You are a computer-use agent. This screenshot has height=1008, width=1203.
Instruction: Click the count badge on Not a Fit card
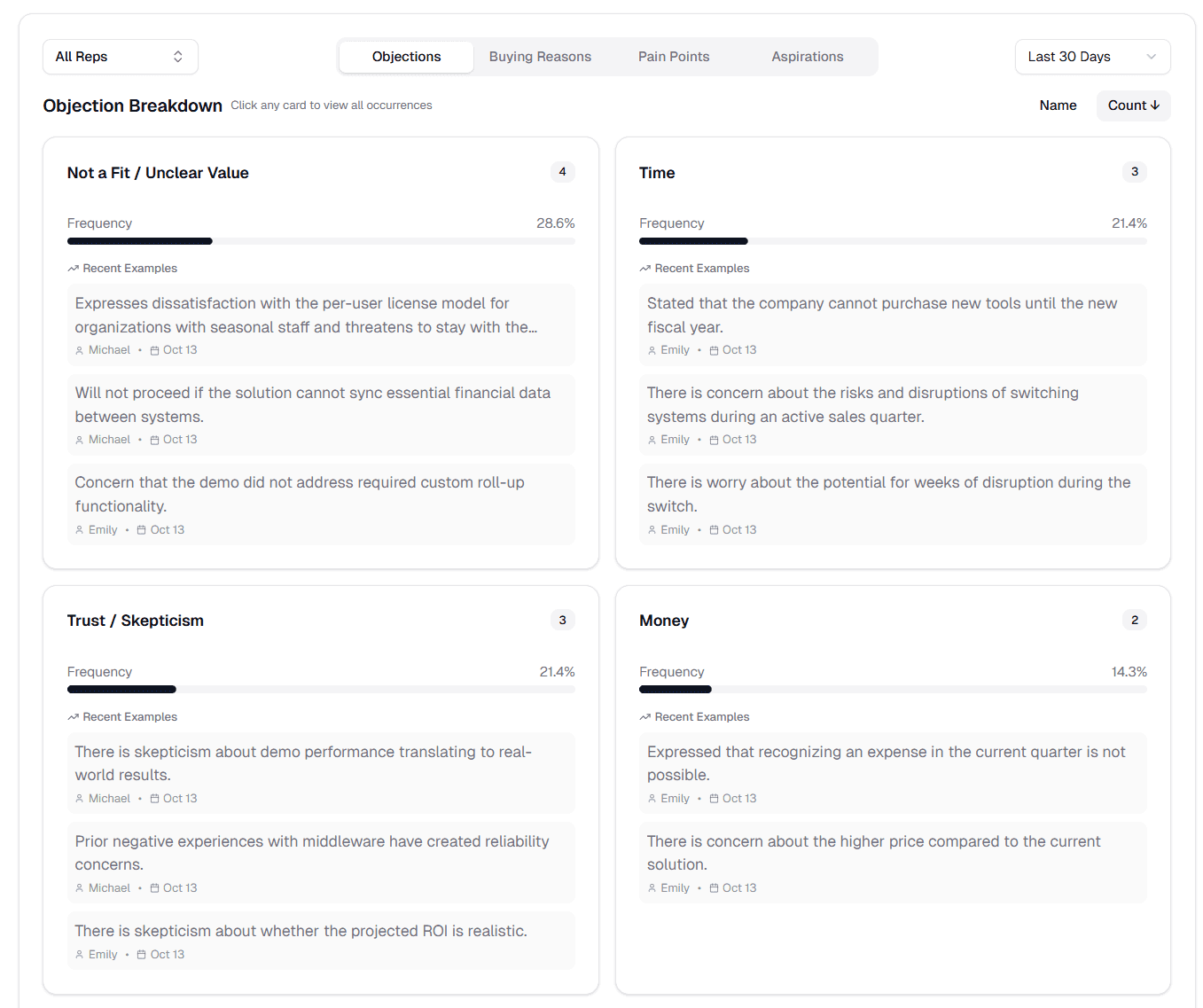[x=562, y=172]
